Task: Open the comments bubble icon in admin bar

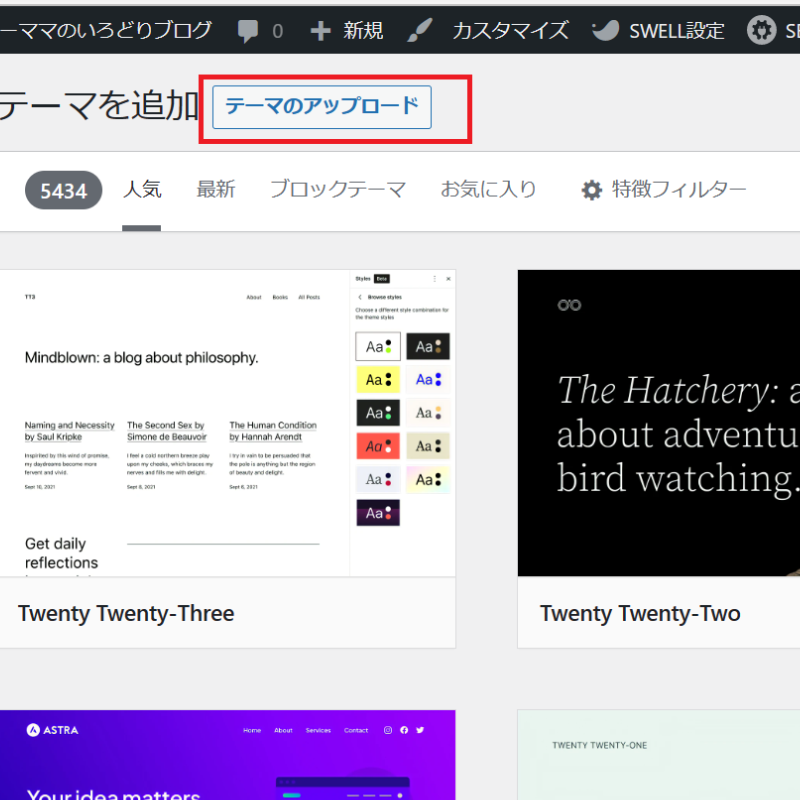Action: point(248,31)
